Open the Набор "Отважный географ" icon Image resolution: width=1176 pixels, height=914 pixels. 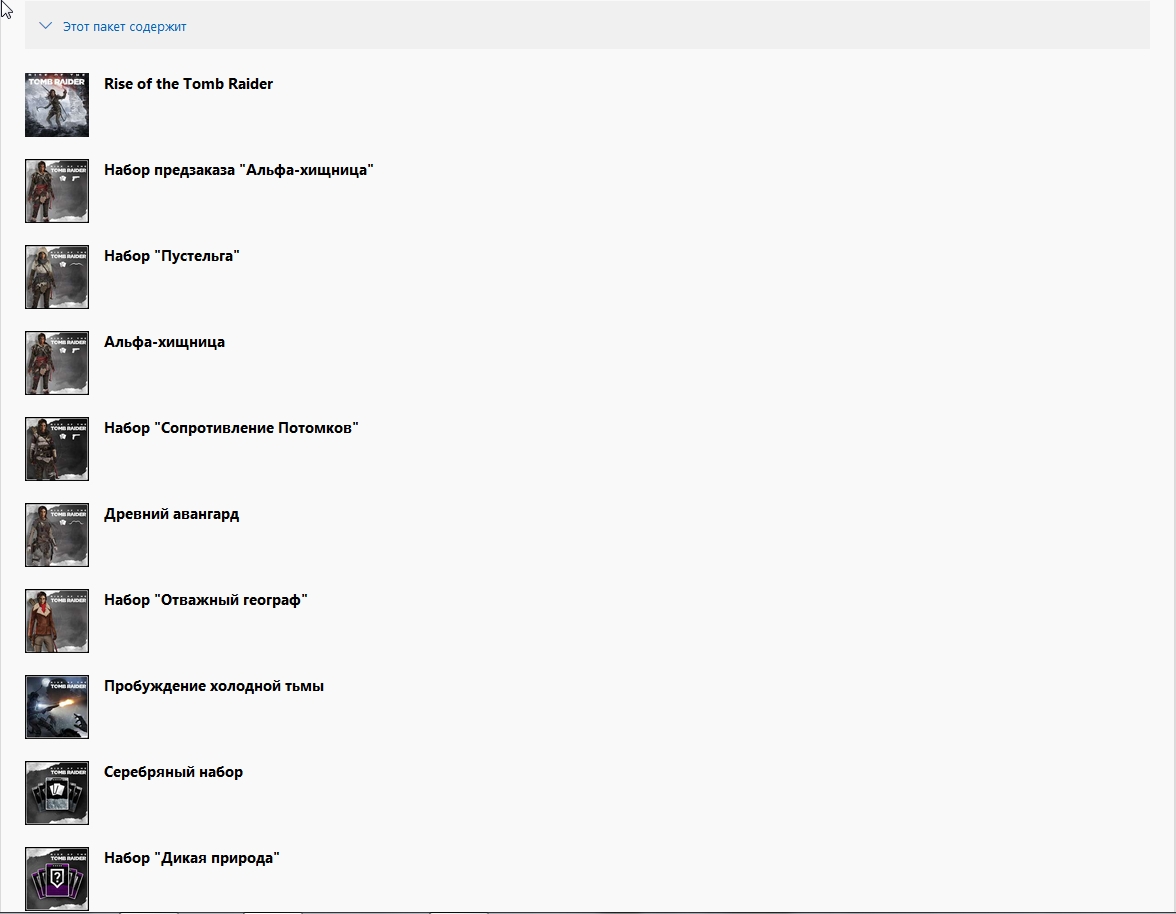pos(57,621)
